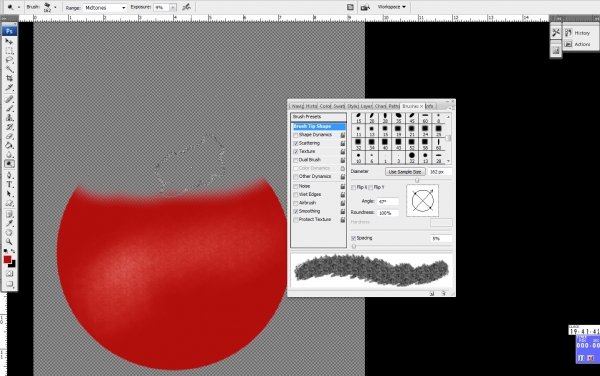This screenshot has width=600, height=376.
Task: Switch to the Navigator tab
Action: (x=297, y=106)
